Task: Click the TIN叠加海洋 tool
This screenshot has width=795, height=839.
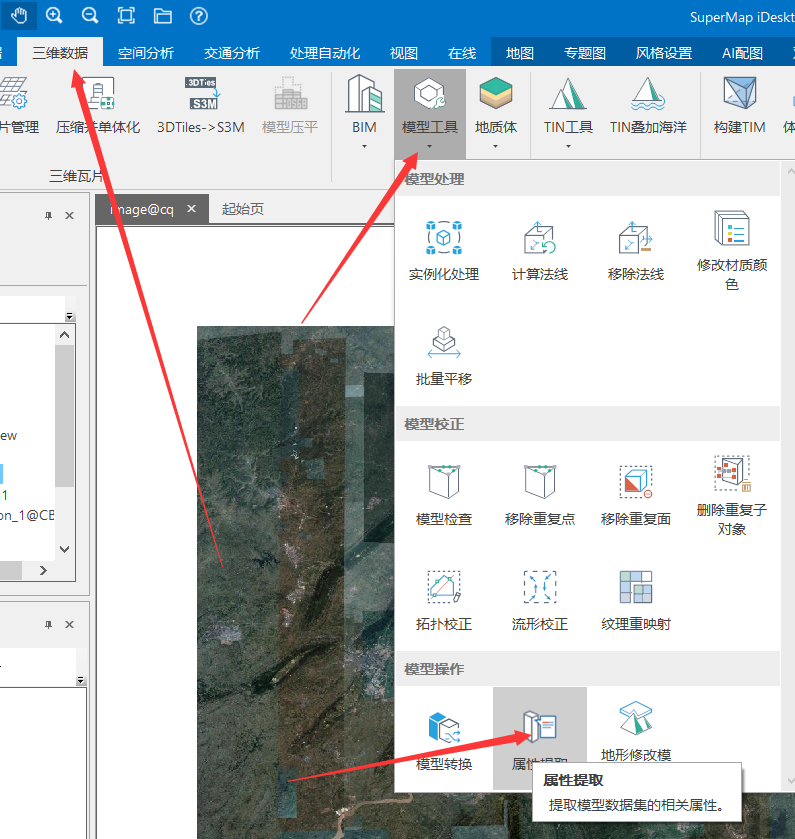Action: pyautogui.click(x=648, y=106)
